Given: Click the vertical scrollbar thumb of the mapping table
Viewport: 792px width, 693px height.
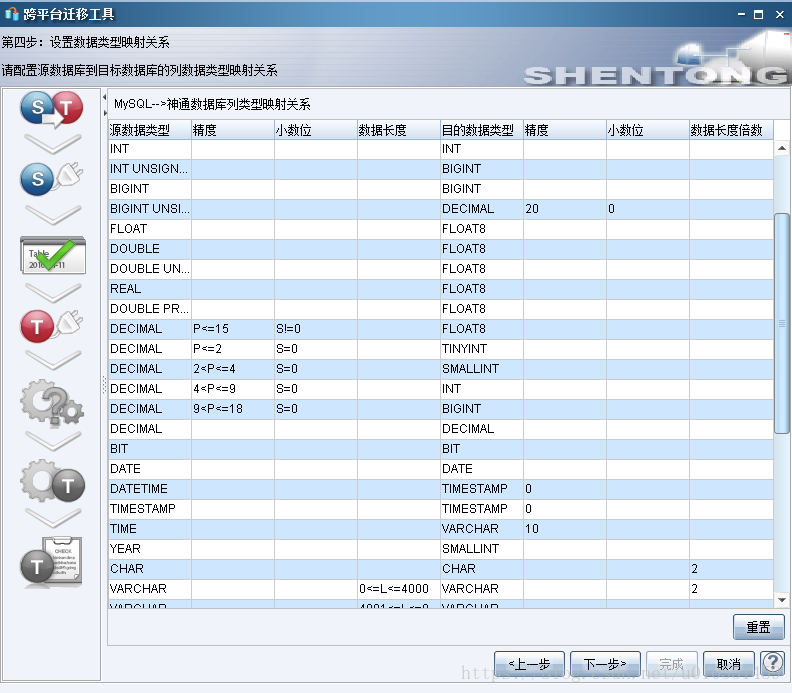Looking at the screenshot, I should 782,323.
